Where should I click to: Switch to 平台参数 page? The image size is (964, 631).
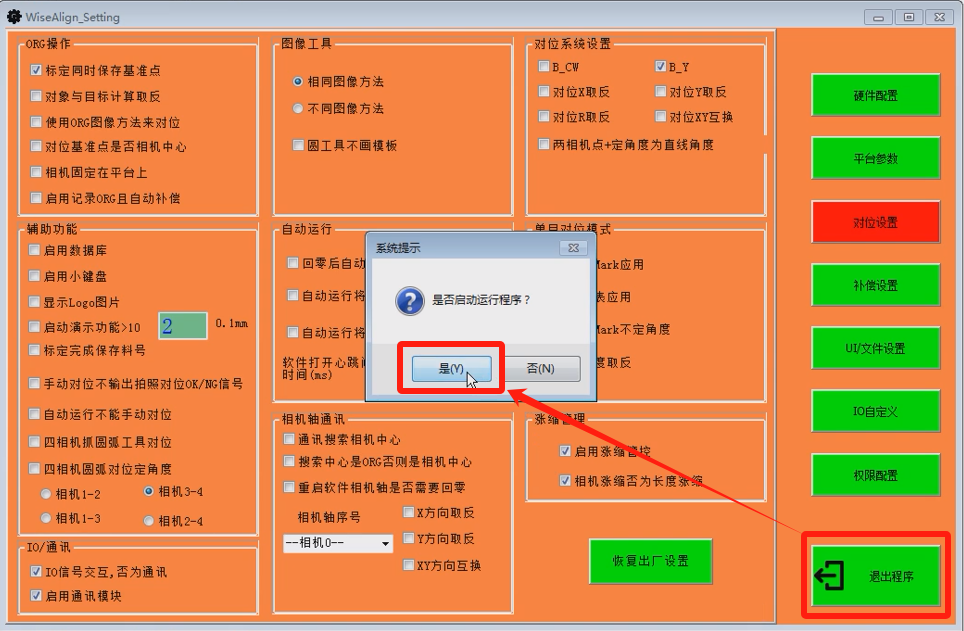(875, 158)
